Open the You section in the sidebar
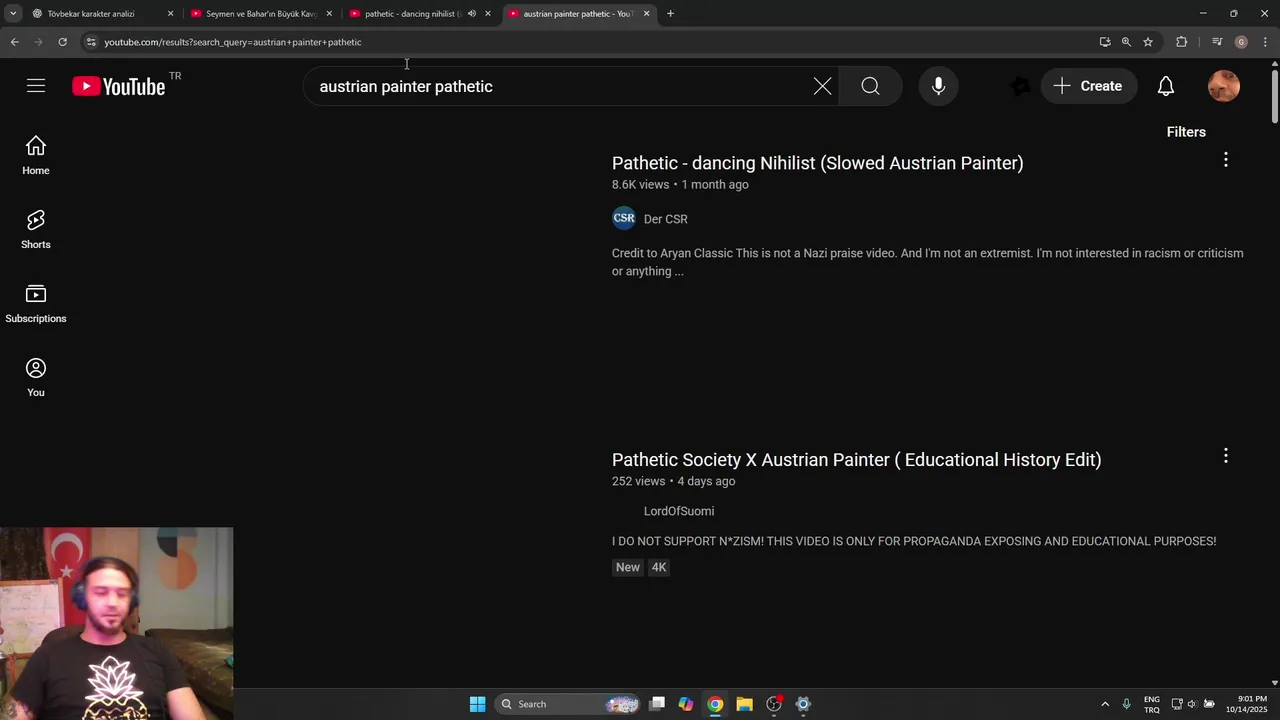The height and width of the screenshot is (720, 1280). click(x=36, y=377)
